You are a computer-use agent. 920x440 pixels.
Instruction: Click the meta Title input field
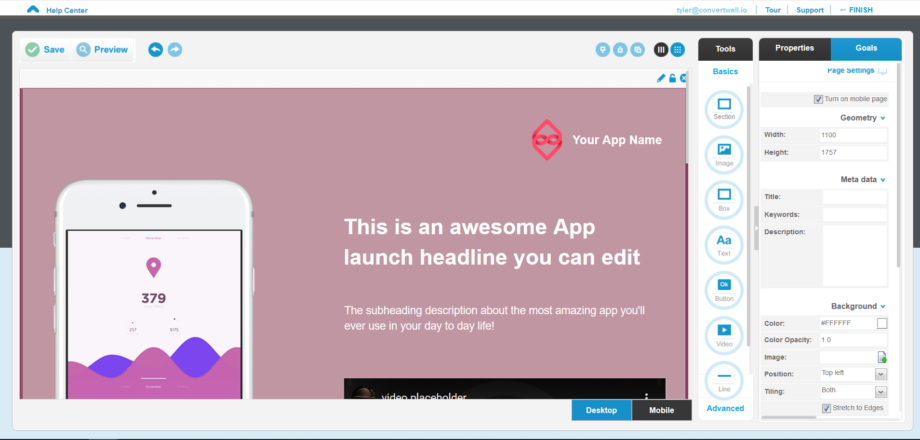coord(855,197)
